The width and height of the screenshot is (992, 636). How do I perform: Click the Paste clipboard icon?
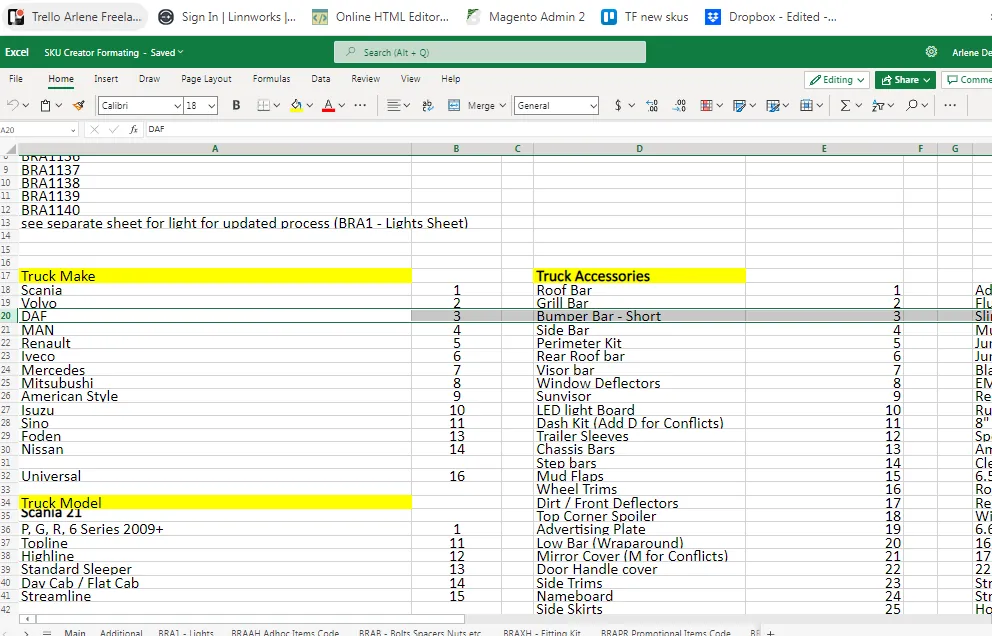[x=46, y=106]
